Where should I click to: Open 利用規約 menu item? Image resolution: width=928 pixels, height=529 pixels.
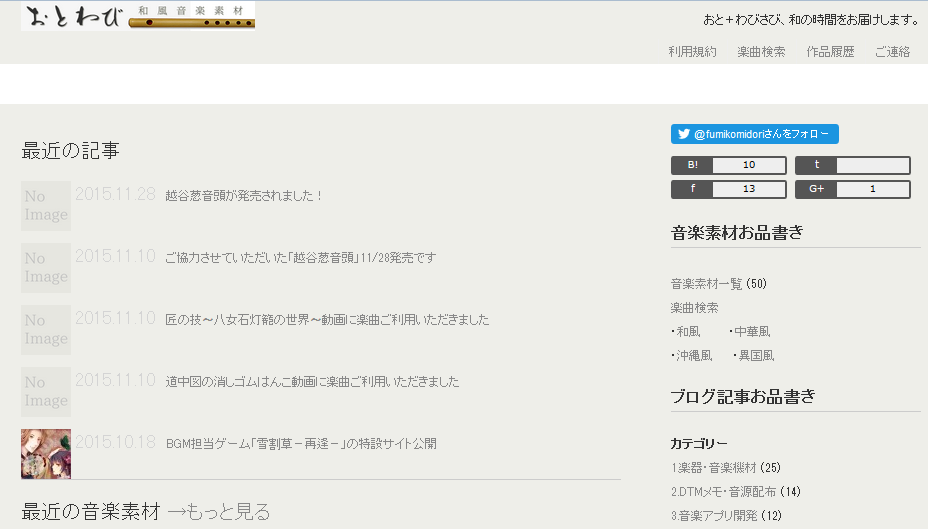(692, 52)
